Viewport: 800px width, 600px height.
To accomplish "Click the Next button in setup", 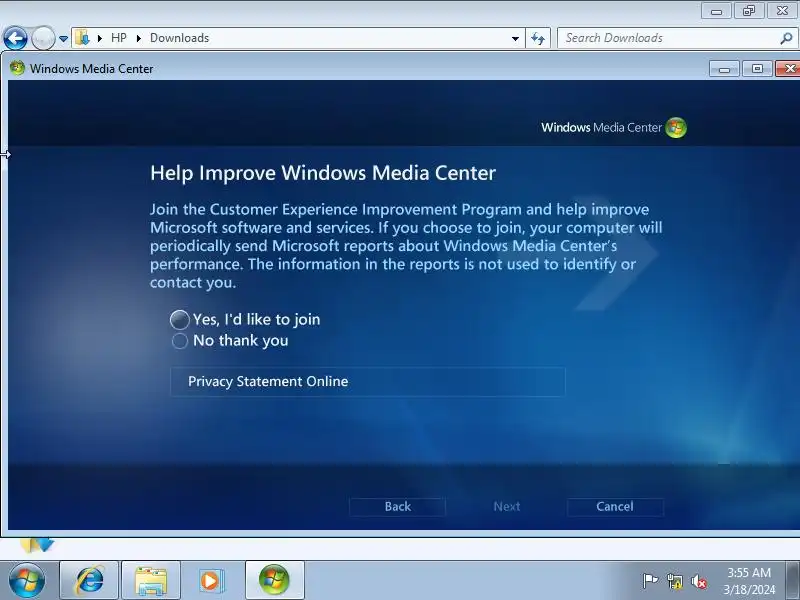I will pyautogui.click(x=507, y=507).
